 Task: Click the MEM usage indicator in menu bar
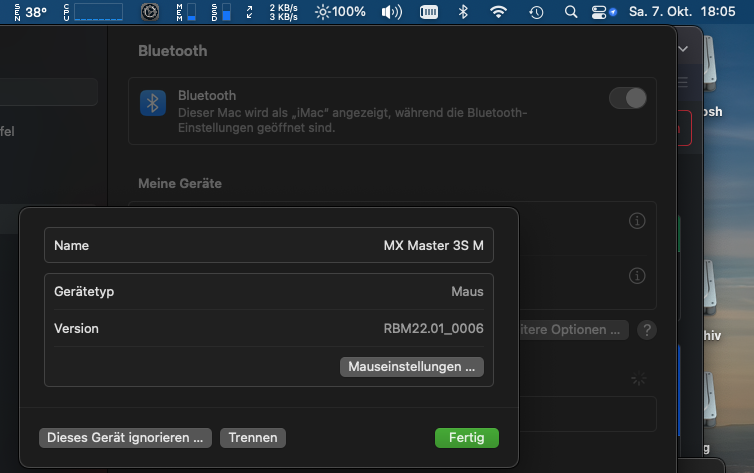click(186, 12)
